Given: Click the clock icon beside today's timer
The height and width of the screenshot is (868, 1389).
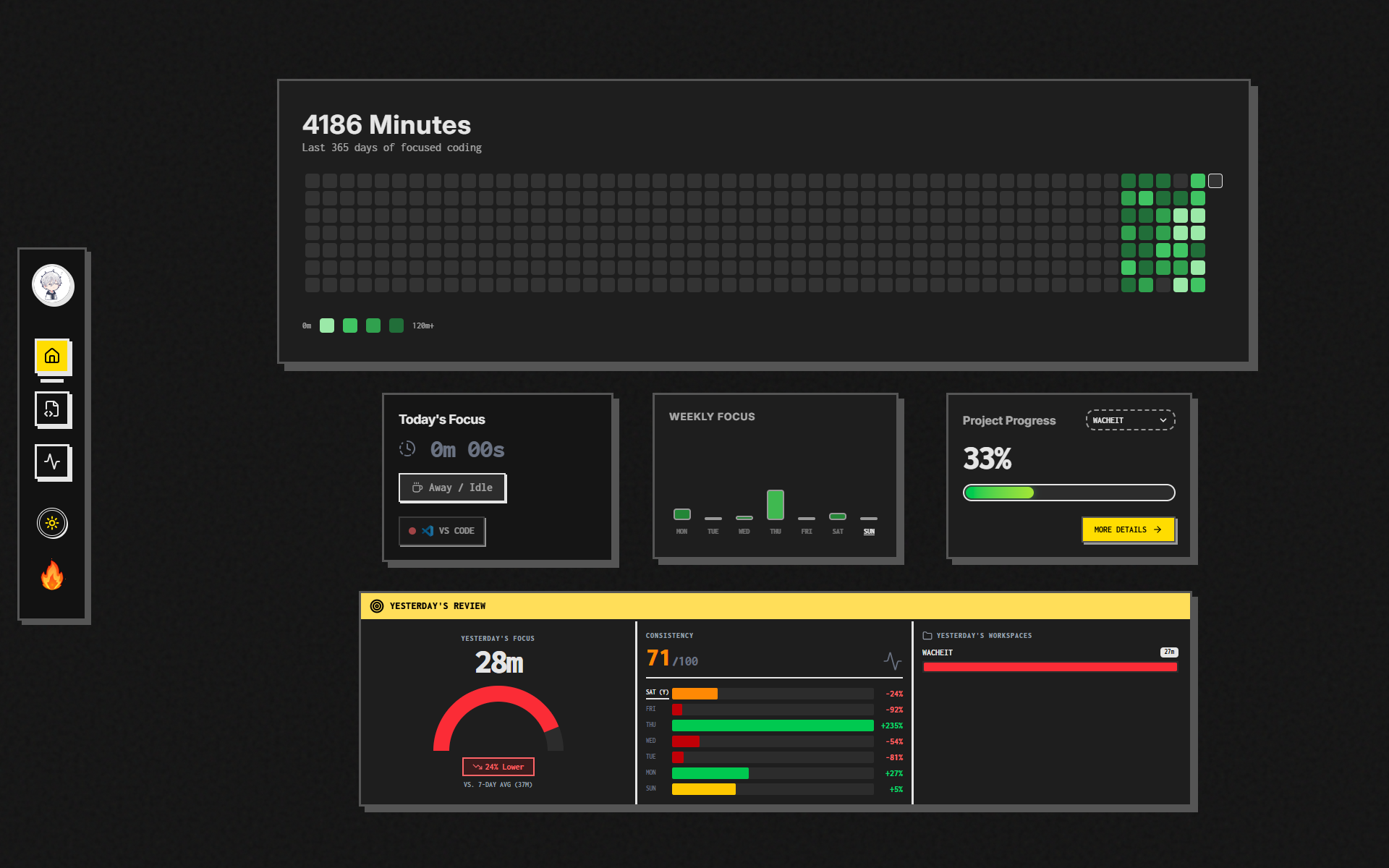Looking at the screenshot, I should pos(407,449).
